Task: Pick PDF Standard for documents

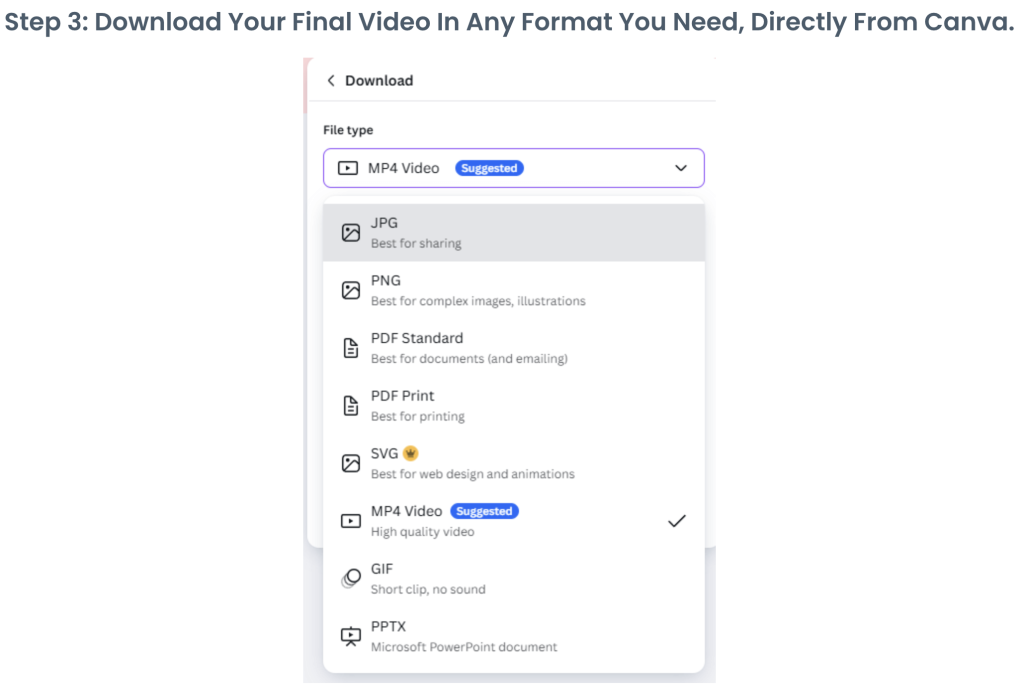Action: click(x=513, y=348)
